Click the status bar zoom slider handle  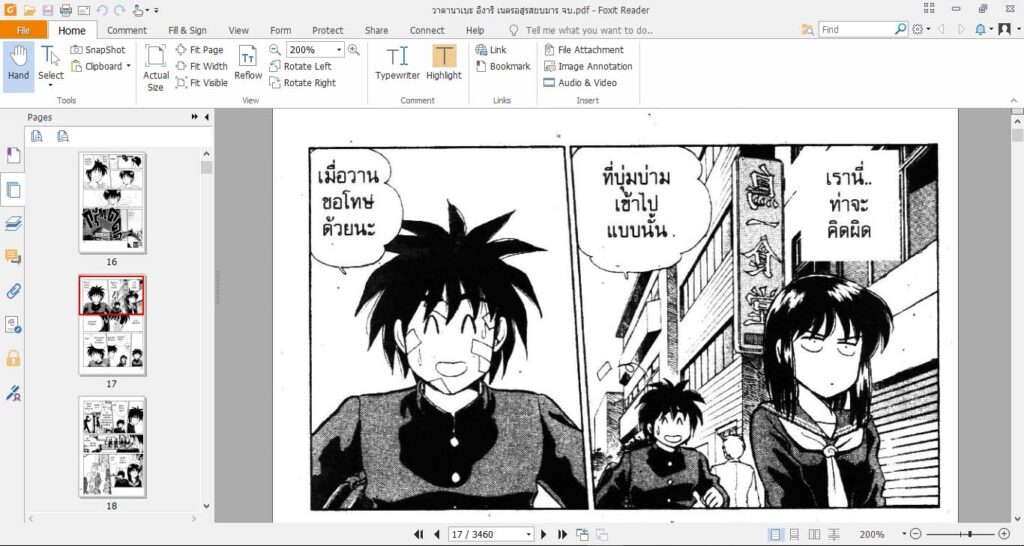[x=970, y=534]
